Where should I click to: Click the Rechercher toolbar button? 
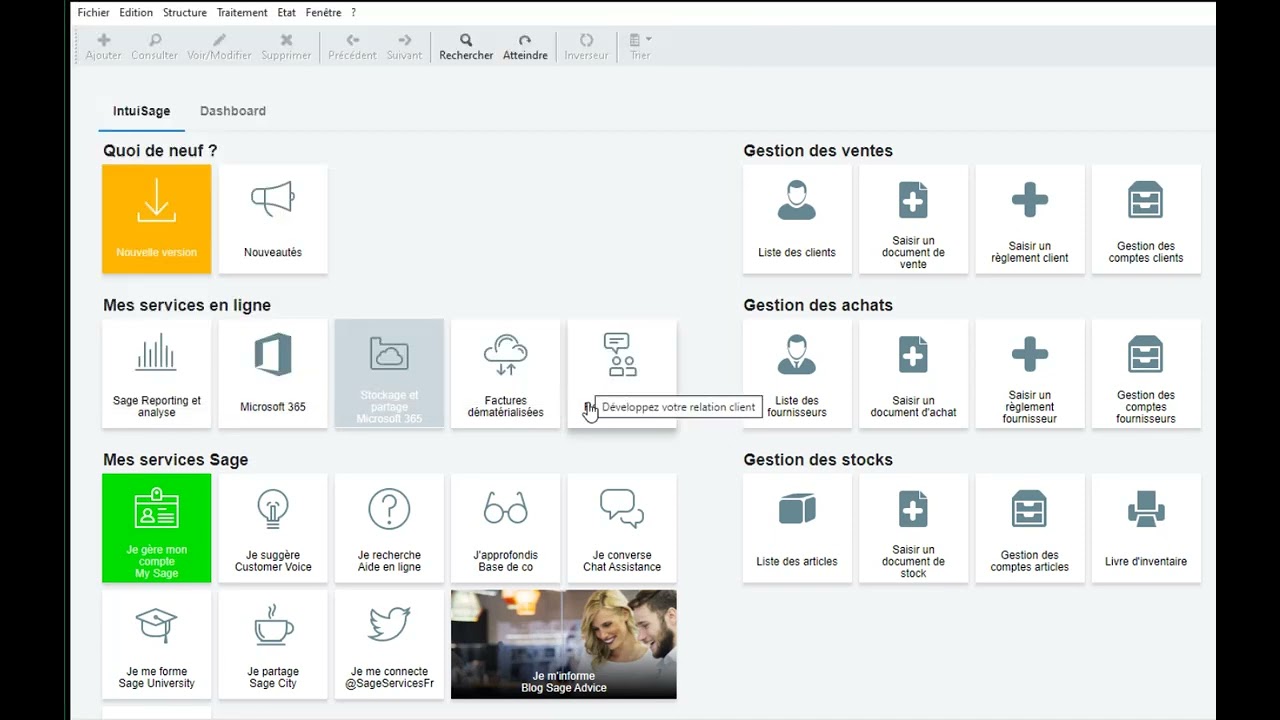(466, 46)
